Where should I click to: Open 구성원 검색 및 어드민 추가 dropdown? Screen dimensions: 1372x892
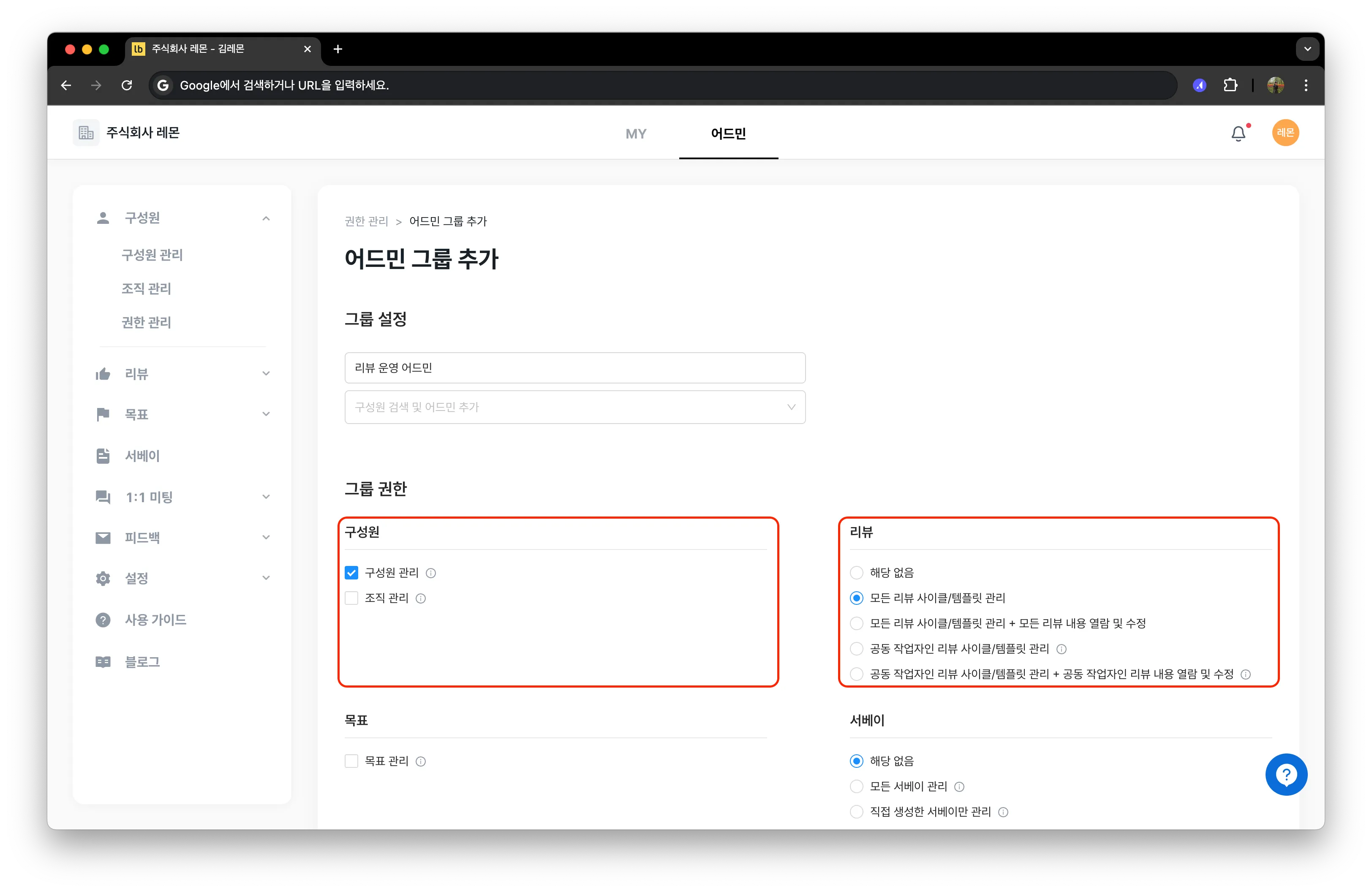pyautogui.click(x=575, y=408)
